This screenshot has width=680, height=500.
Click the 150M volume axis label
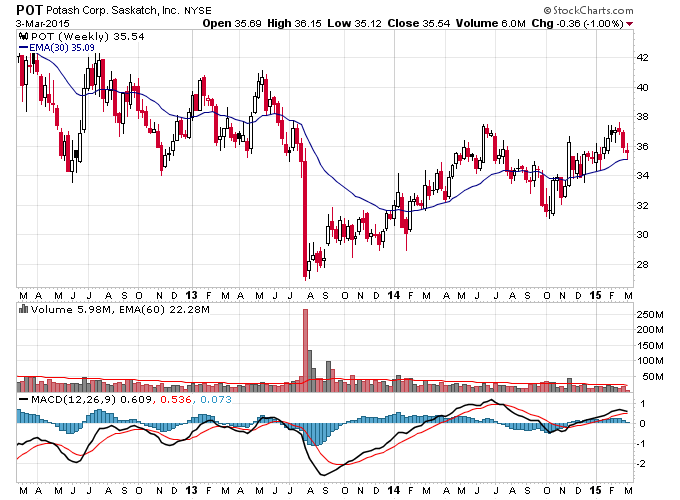[650, 346]
